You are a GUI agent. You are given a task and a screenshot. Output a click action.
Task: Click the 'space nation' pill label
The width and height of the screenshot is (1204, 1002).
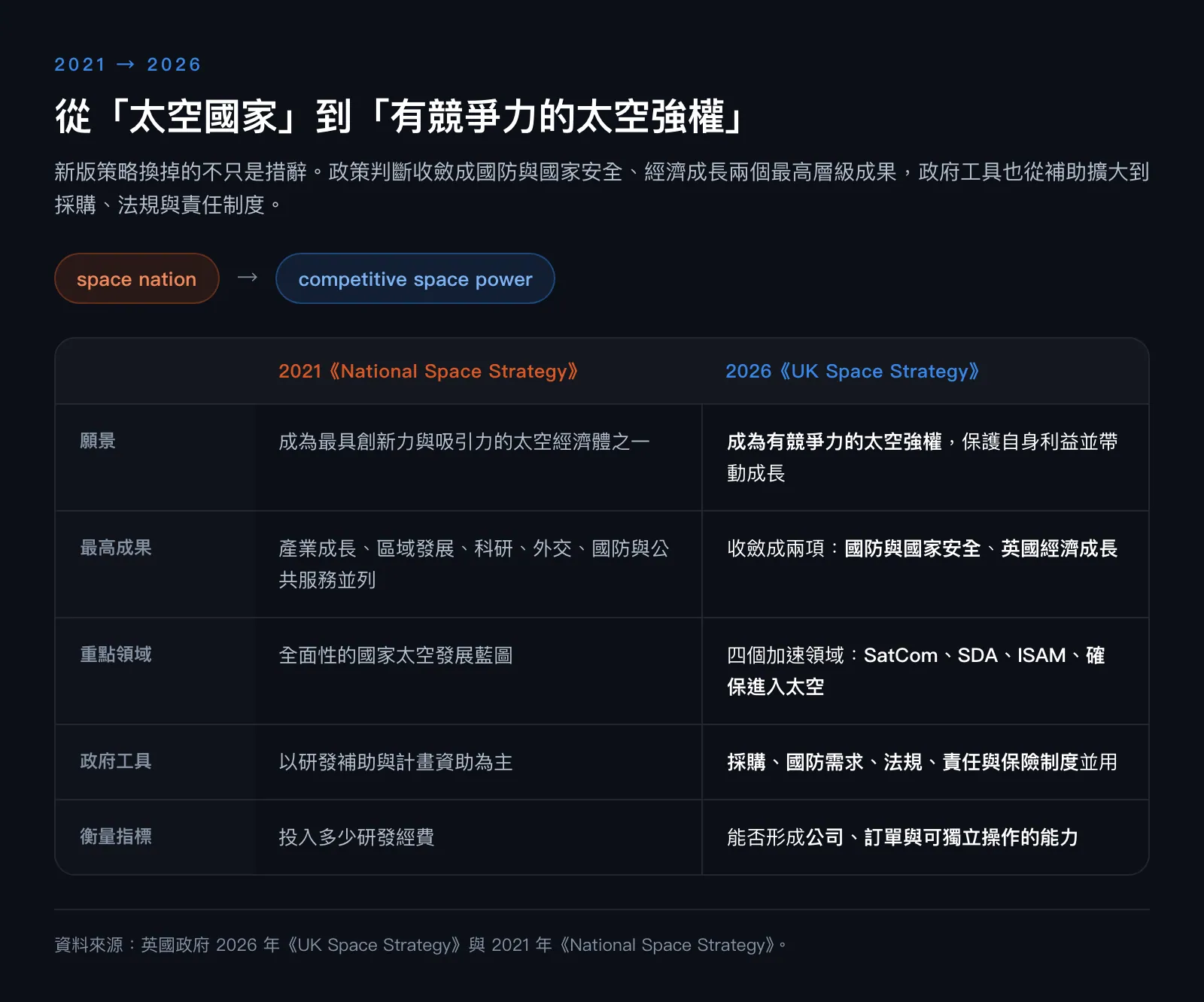coord(136,279)
